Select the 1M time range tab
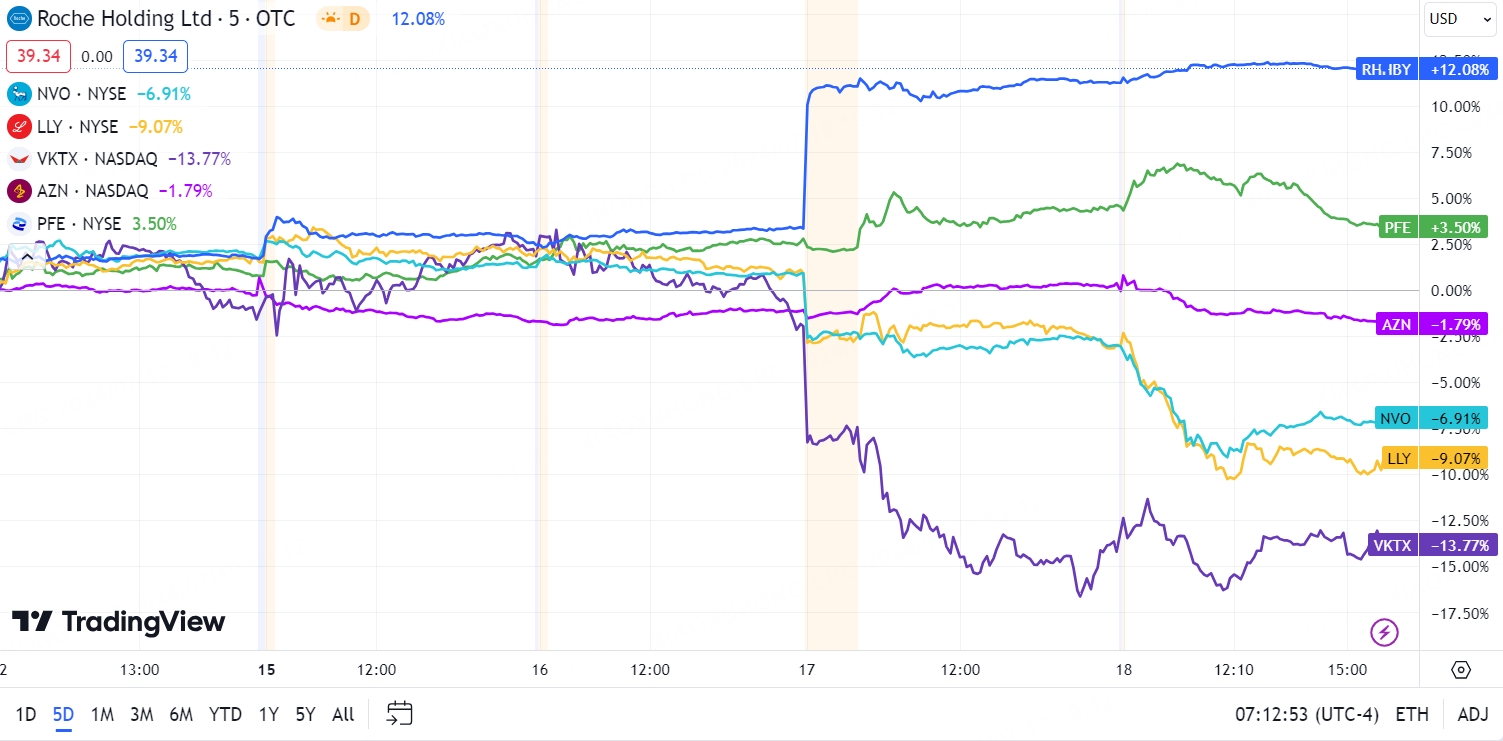 point(102,714)
